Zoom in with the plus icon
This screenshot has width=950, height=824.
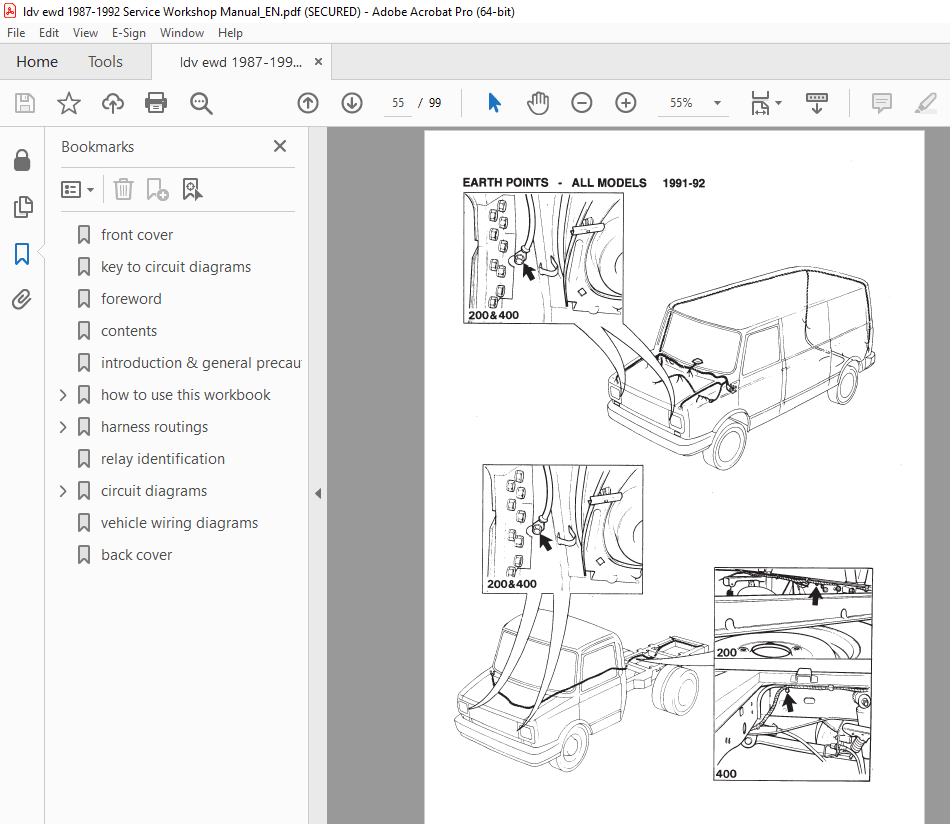625,103
